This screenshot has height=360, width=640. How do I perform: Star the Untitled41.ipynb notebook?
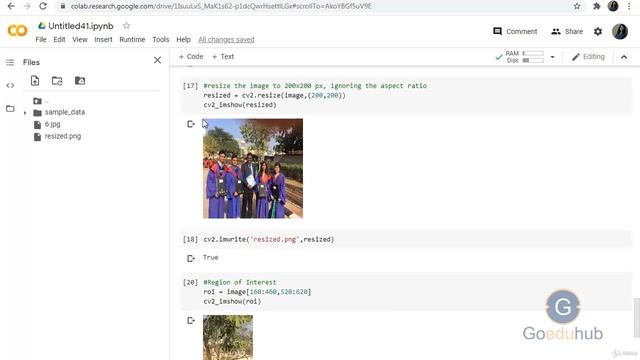pos(127,26)
